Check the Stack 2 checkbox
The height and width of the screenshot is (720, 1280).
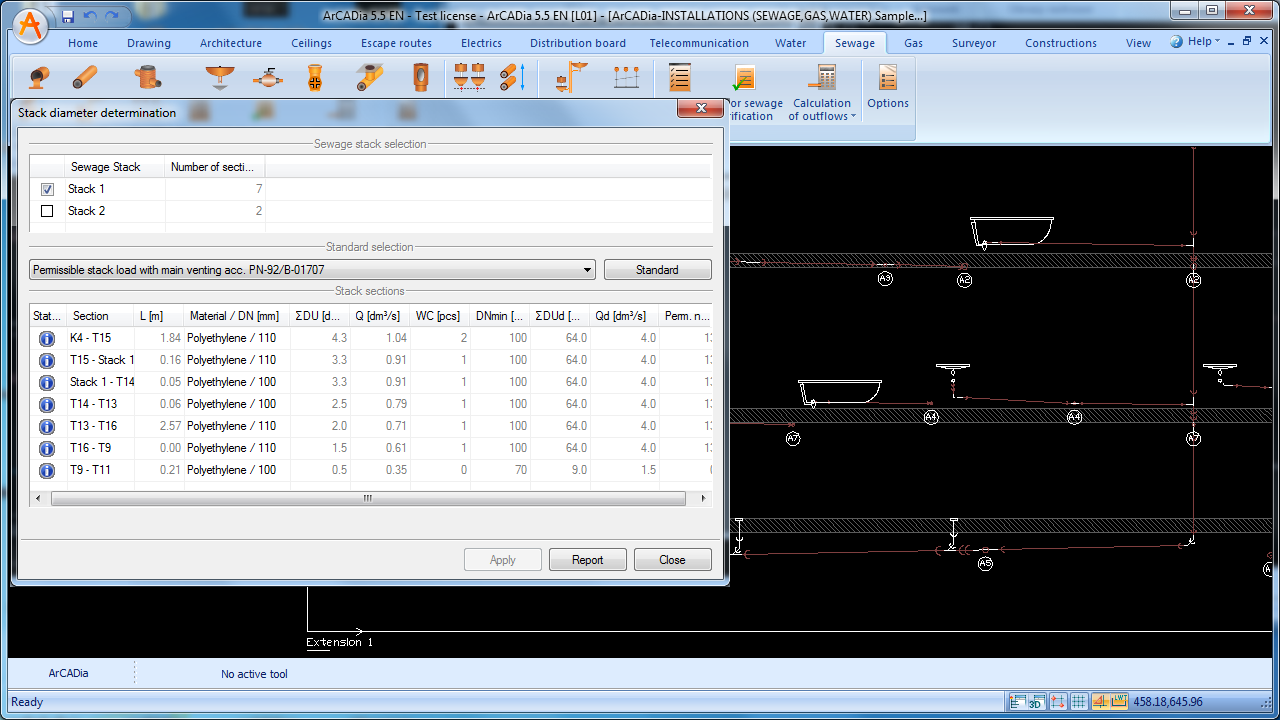(47, 211)
